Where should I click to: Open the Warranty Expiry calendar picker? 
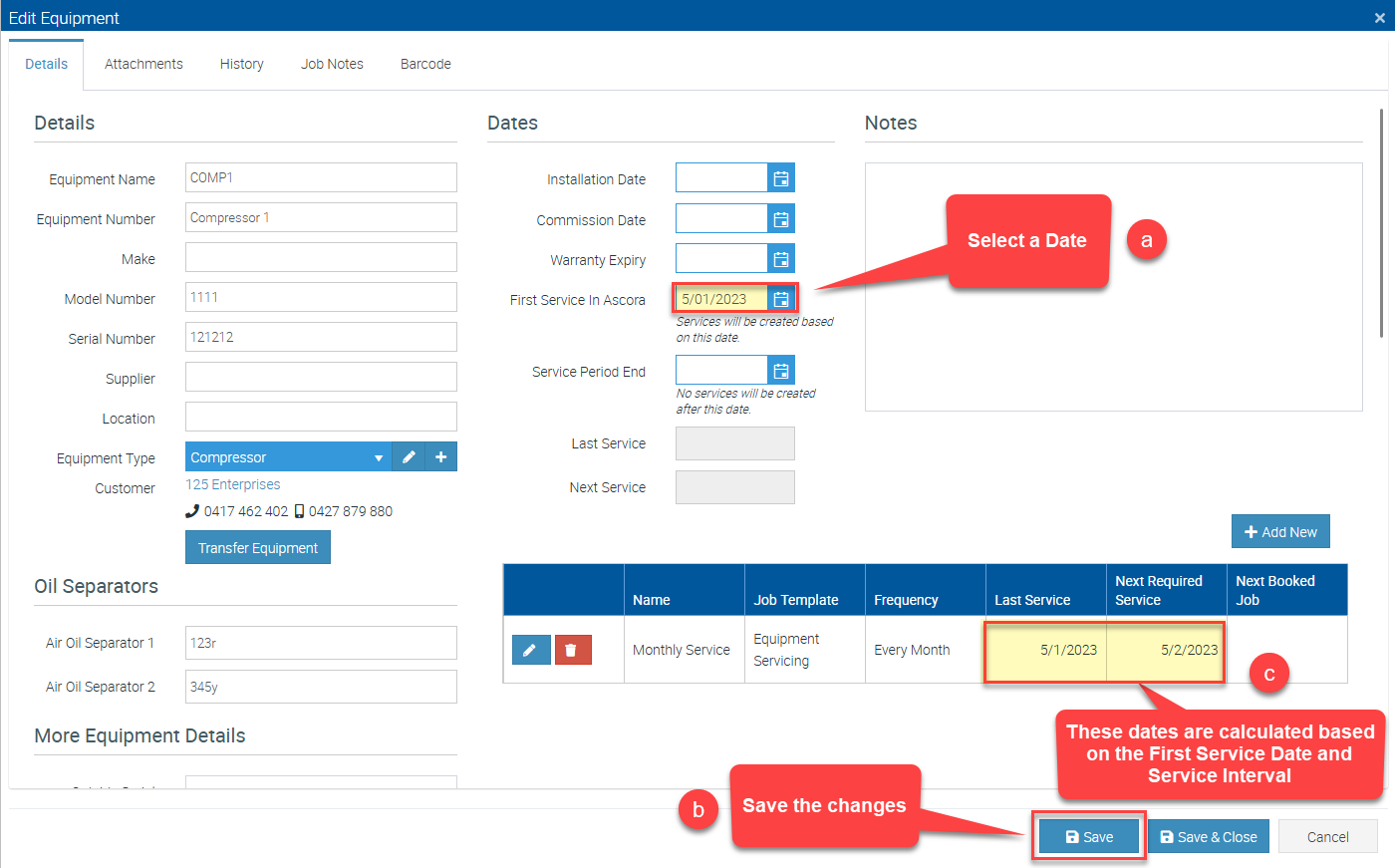point(781,259)
